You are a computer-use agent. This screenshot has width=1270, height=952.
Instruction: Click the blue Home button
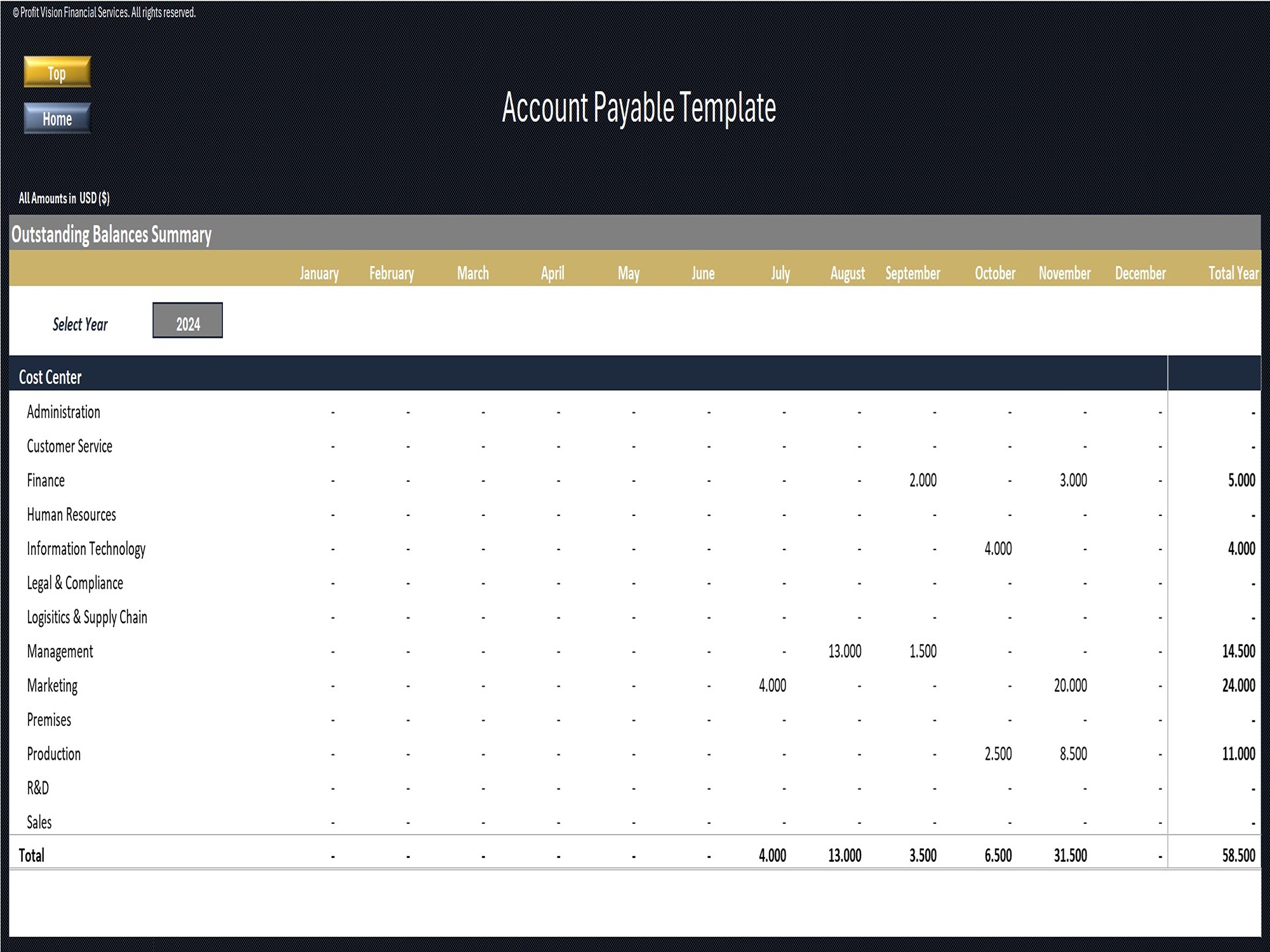point(57,119)
